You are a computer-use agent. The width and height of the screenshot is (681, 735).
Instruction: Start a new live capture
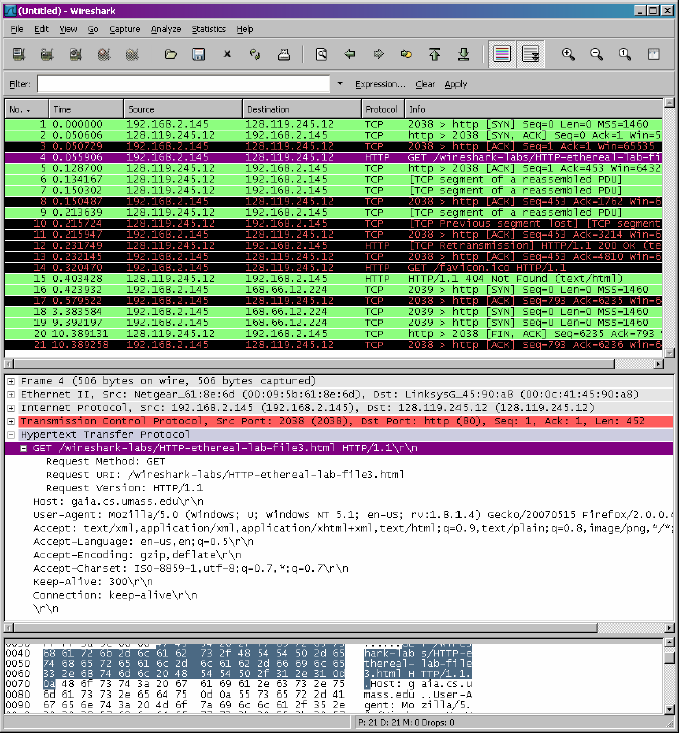pos(75,54)
